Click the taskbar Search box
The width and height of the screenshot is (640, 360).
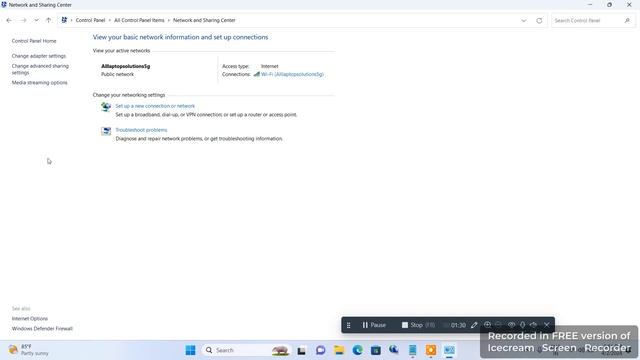[246, 350]
